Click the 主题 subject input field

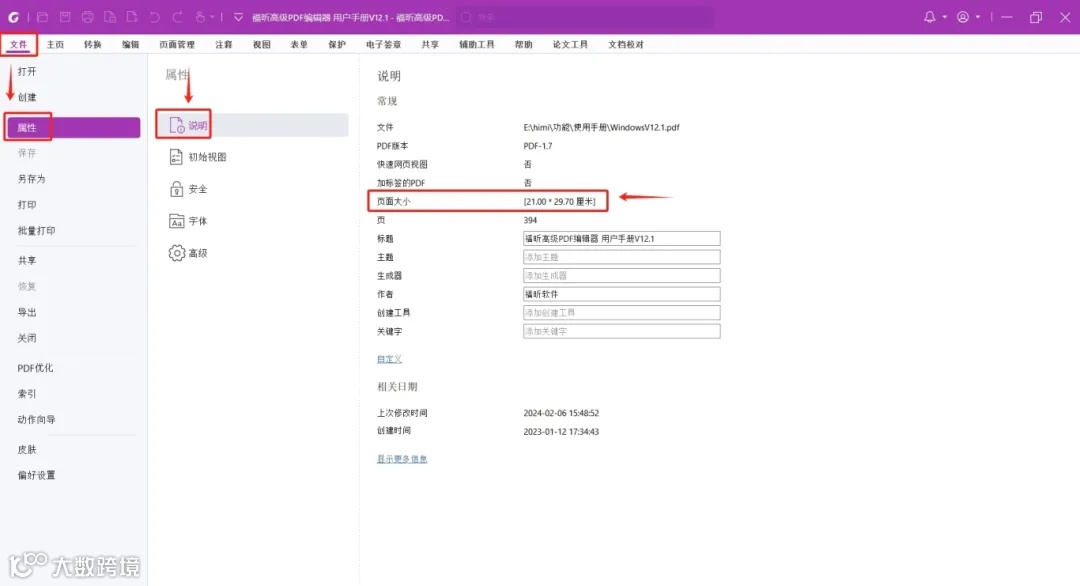point(621,257)
